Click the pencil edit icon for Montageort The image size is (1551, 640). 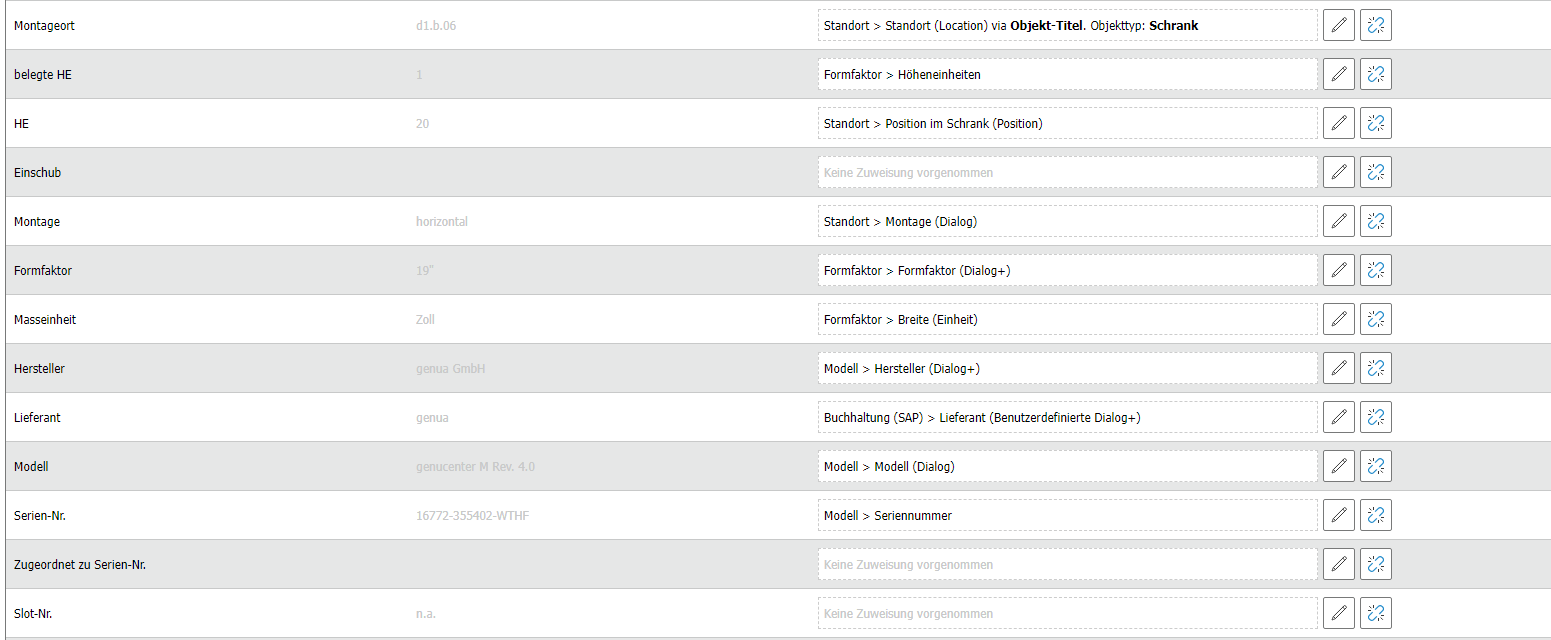(x=1339, y=25)
